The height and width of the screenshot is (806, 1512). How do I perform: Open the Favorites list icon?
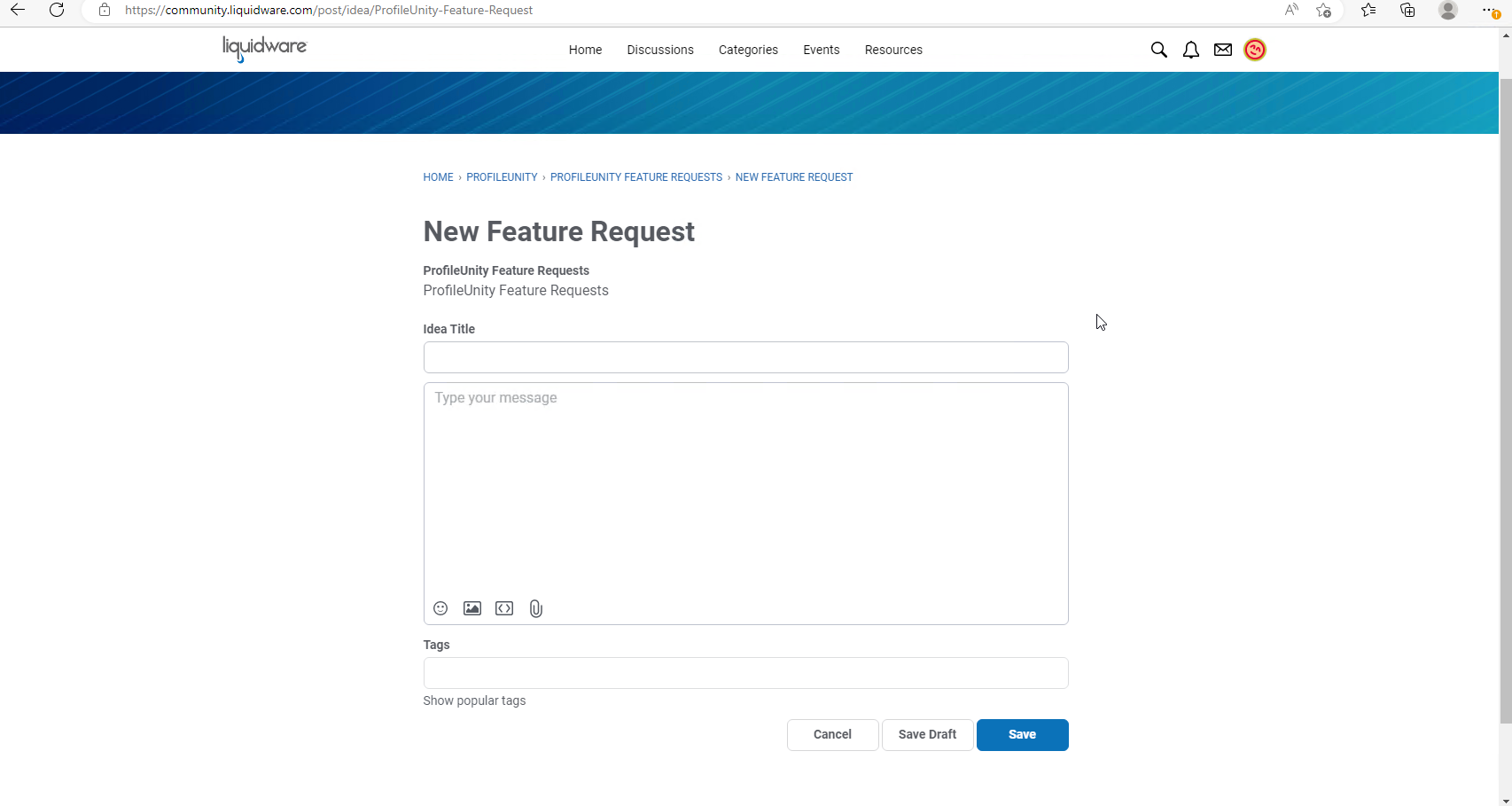[x=1368, y=10]
